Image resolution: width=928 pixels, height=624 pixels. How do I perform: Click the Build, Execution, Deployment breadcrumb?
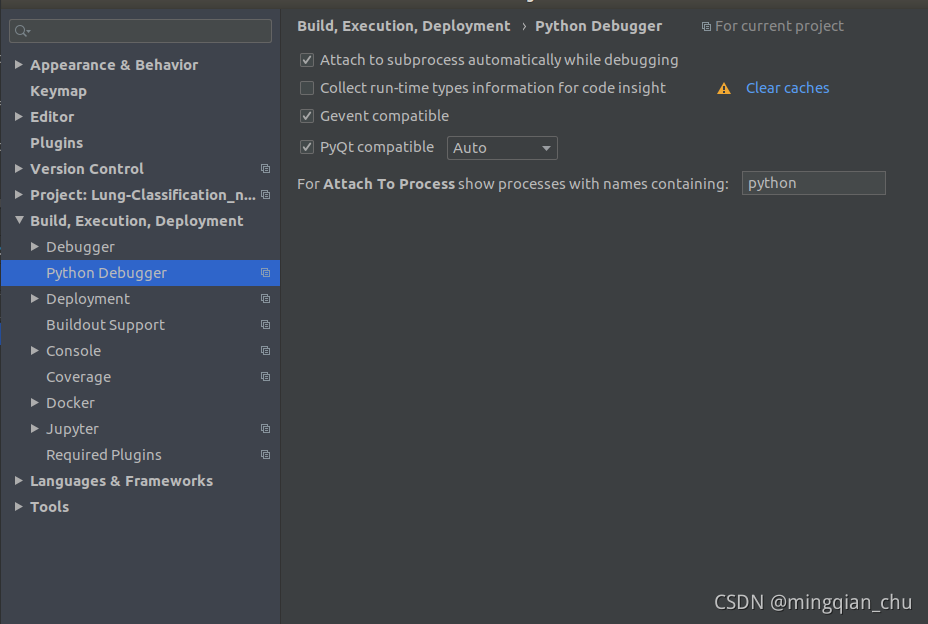(403, 26)
